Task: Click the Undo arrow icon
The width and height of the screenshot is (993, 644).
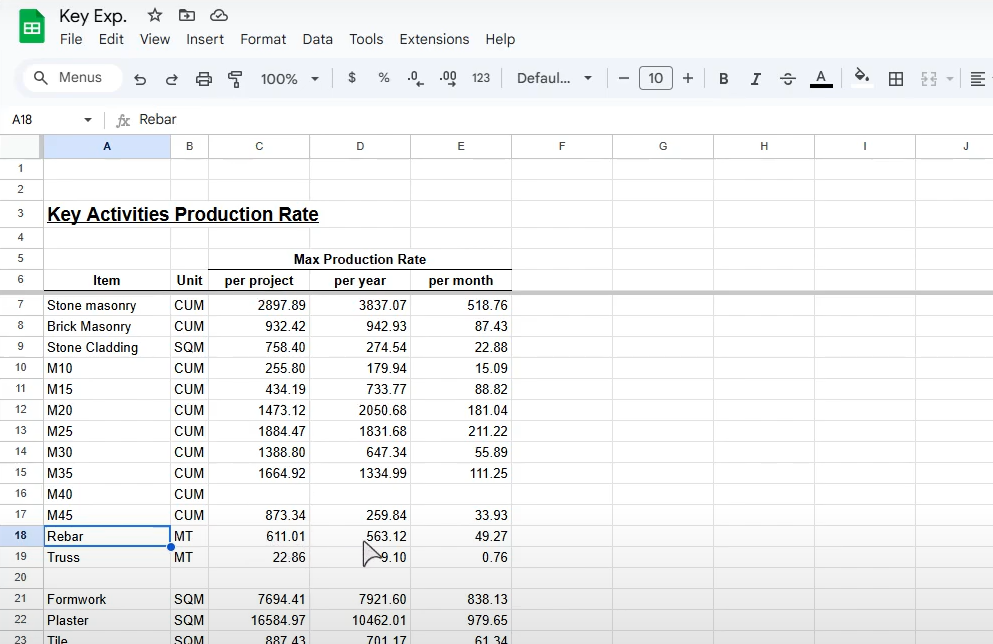Action: click(140, 78)
